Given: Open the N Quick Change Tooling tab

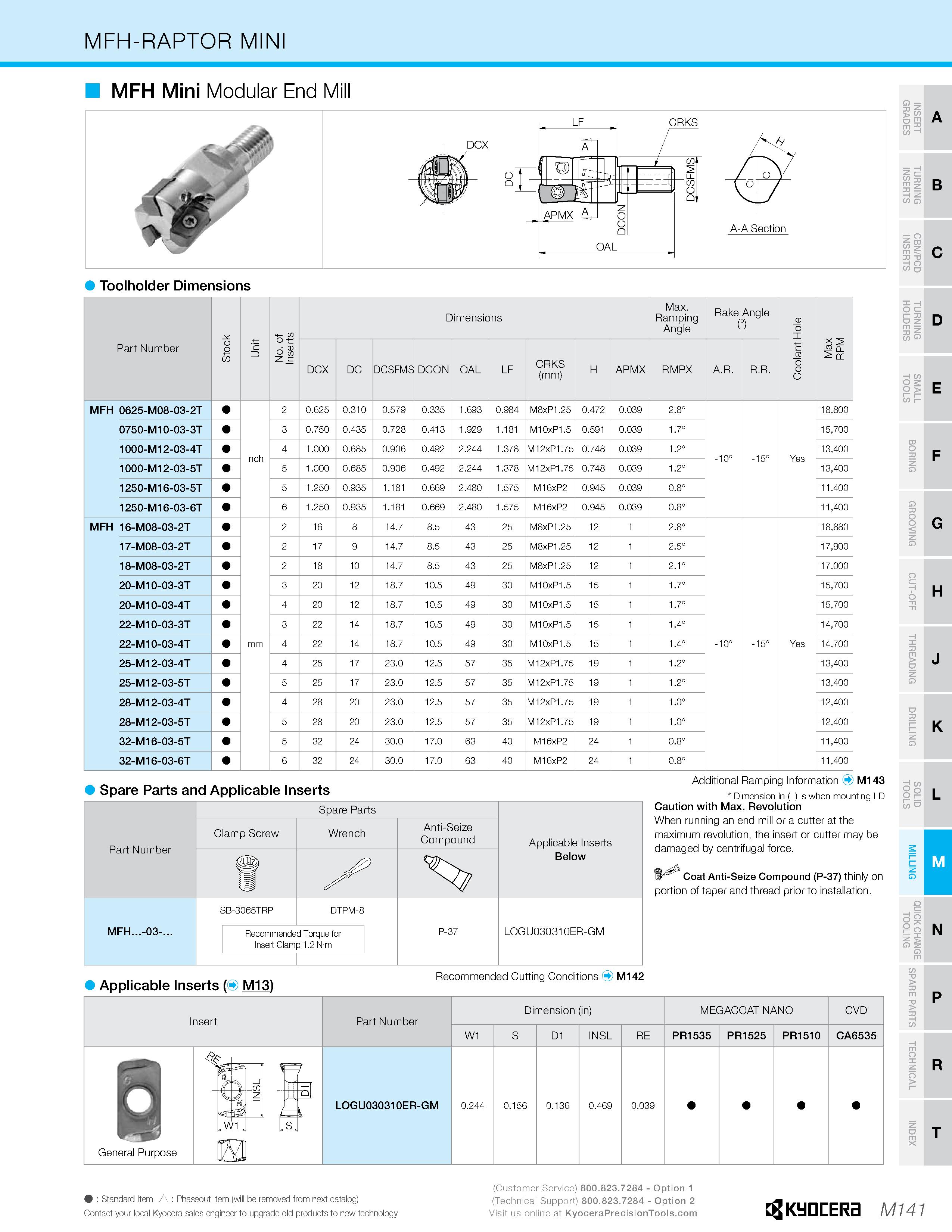Looking at the screenshot, I should point(925,930).
